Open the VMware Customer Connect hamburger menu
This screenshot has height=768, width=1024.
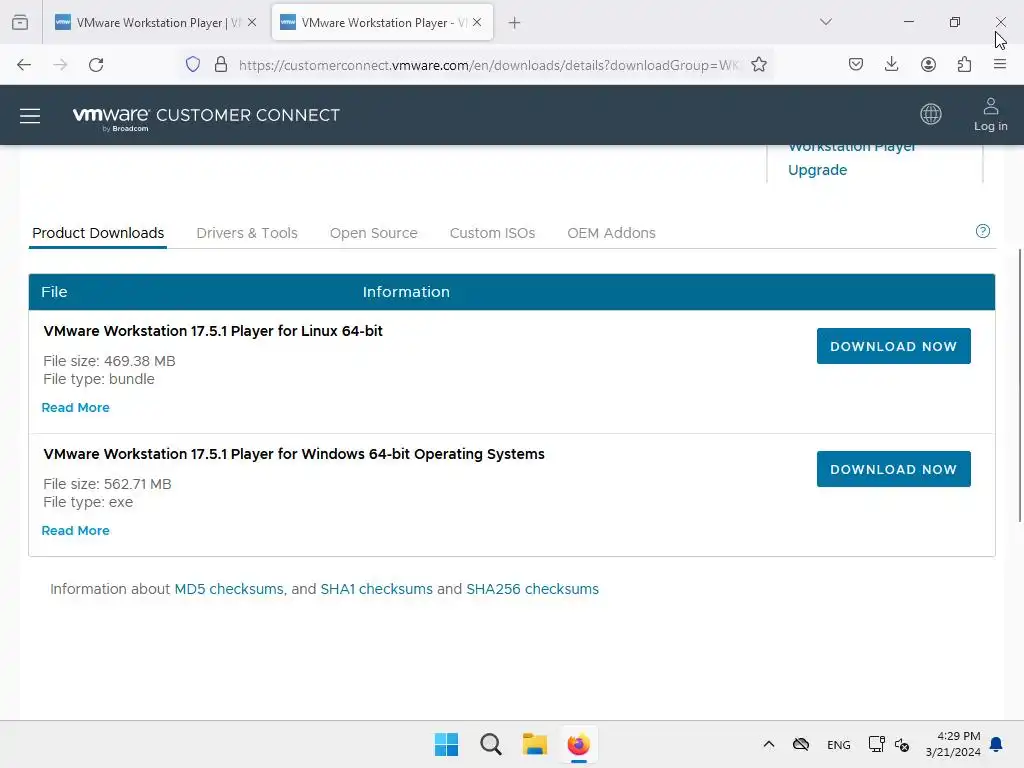(x=29, y=116)
